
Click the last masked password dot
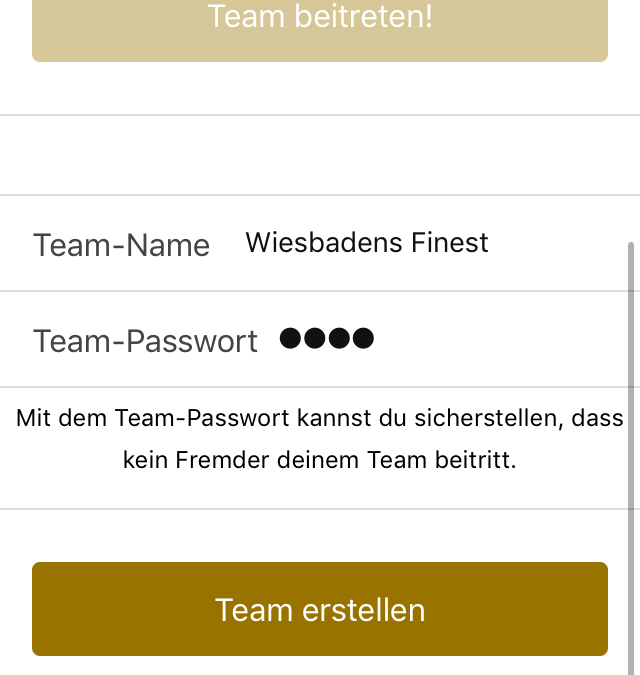363,338
